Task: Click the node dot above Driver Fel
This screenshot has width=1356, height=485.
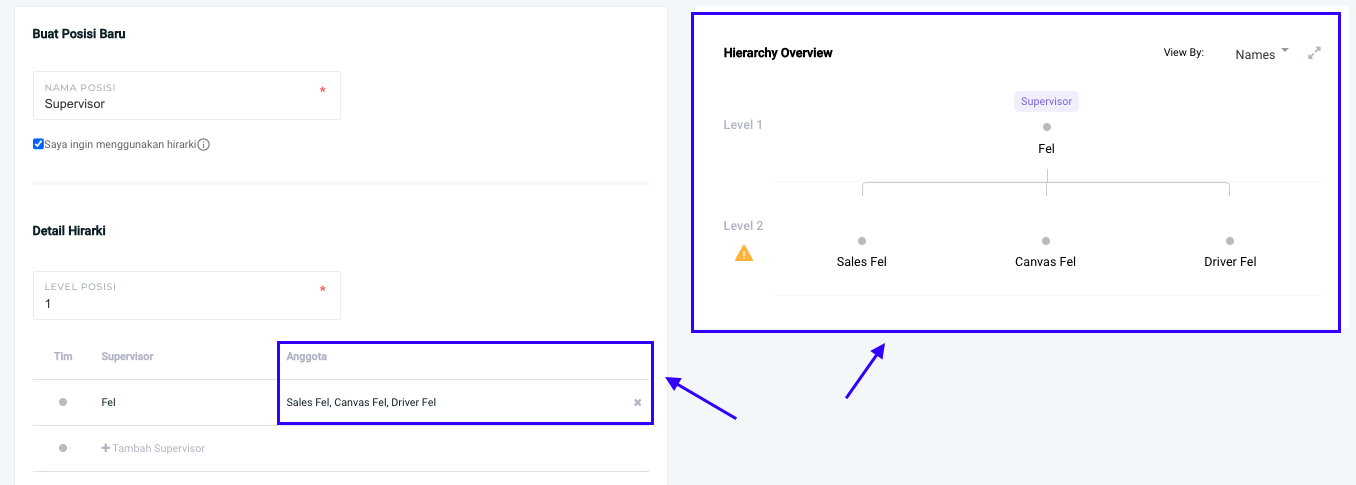Action: (1230, 241)
